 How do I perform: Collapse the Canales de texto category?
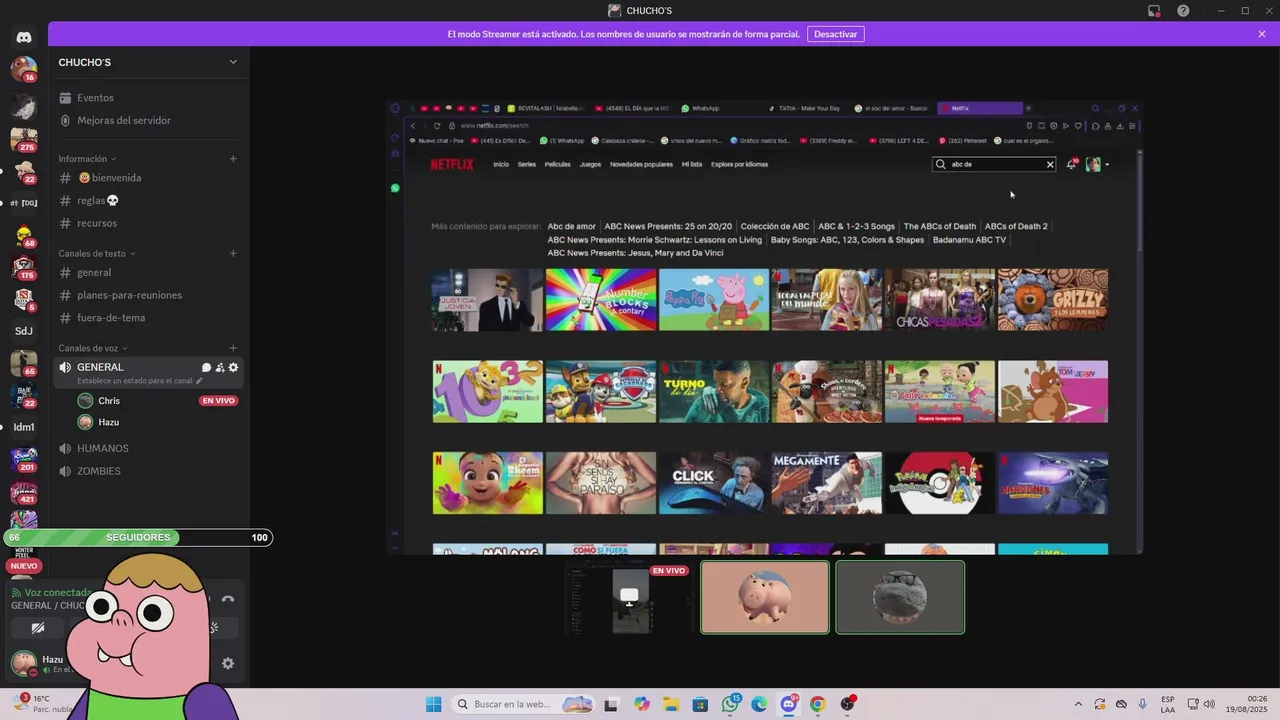click(97, 254)
